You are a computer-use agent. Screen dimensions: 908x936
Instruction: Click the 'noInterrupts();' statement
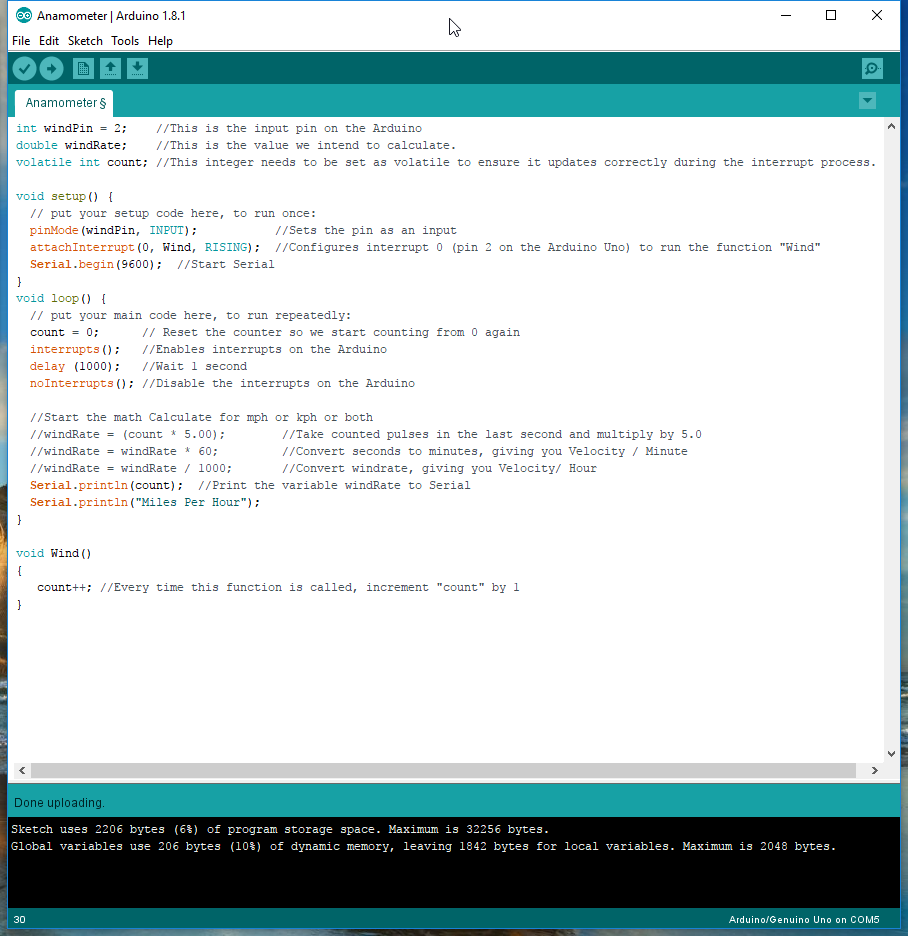82,383
